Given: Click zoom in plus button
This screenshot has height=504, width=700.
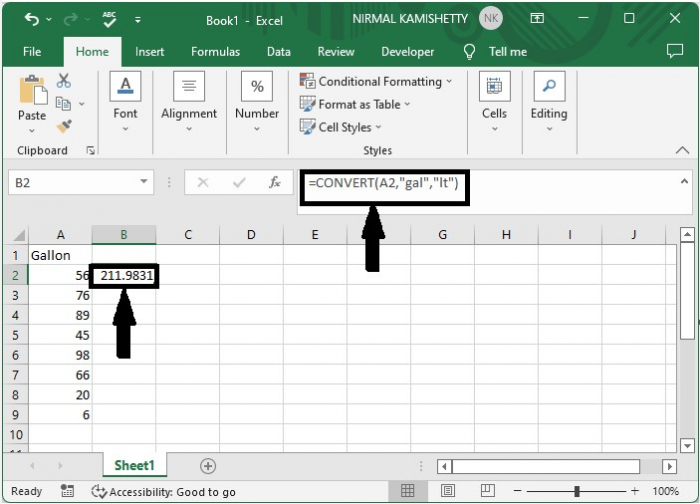Looking at the screenshot, I should [x=635, y=491].
